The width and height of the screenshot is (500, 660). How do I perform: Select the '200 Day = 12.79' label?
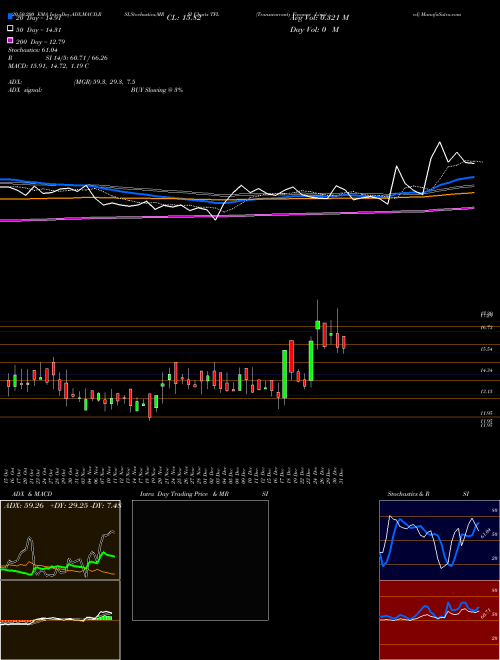40,42
